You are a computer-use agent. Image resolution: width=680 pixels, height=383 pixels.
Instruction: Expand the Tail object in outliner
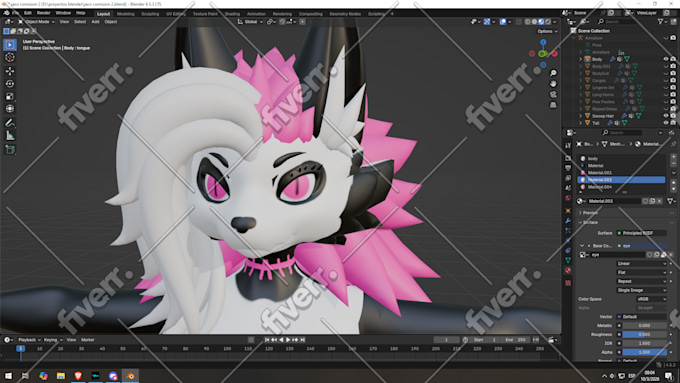581,123
